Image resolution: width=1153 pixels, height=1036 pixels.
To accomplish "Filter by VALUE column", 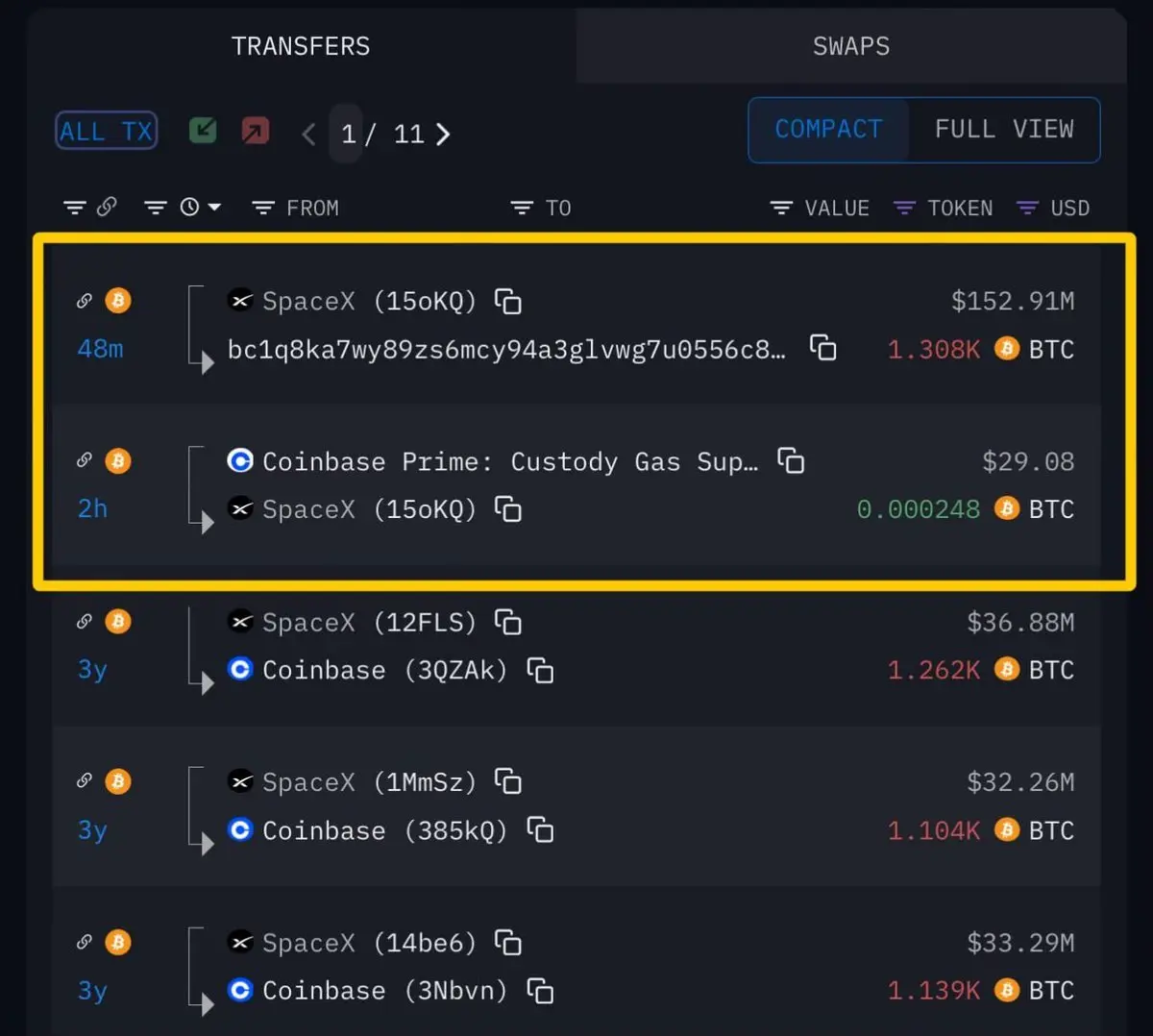I will tap(820, 208).
